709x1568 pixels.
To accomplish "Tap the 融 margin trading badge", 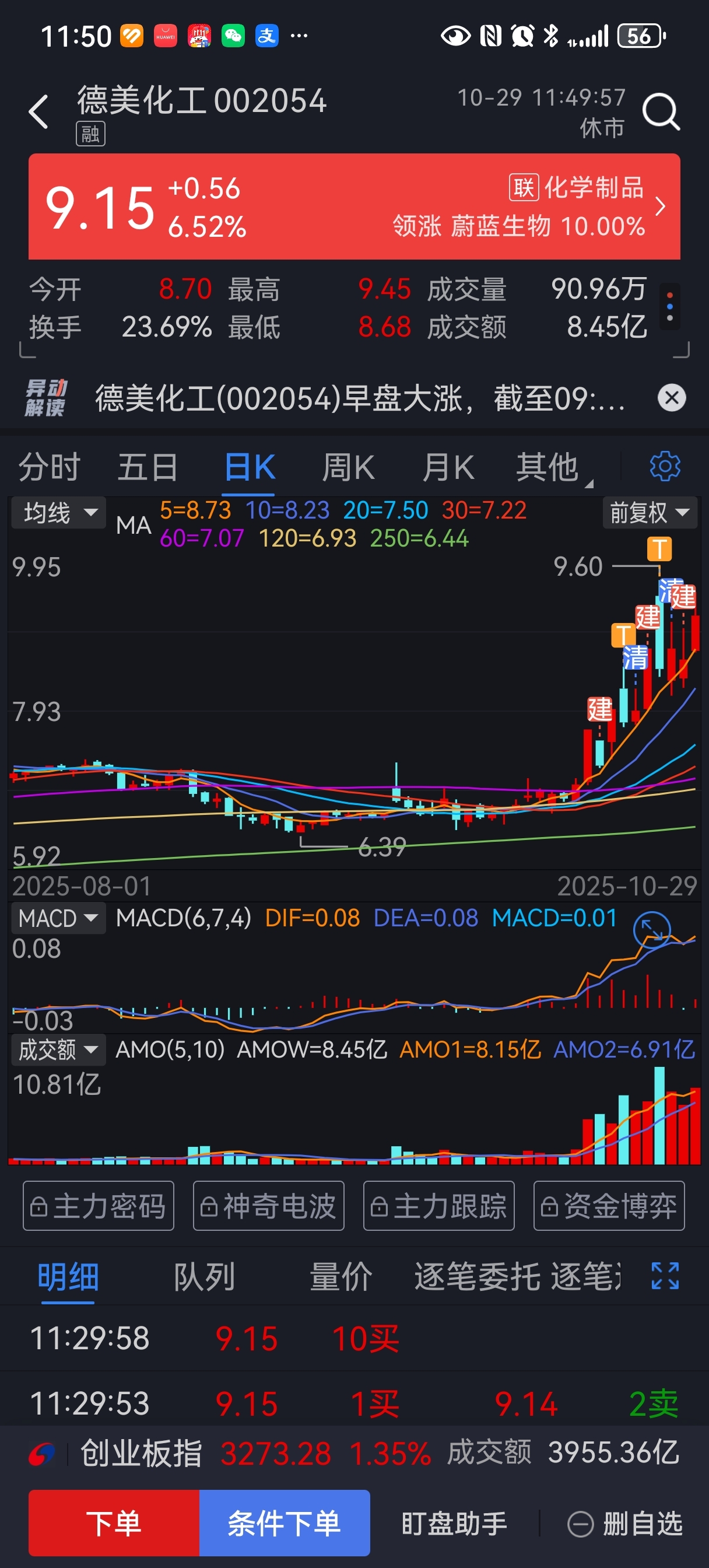I will coord(91,134).
